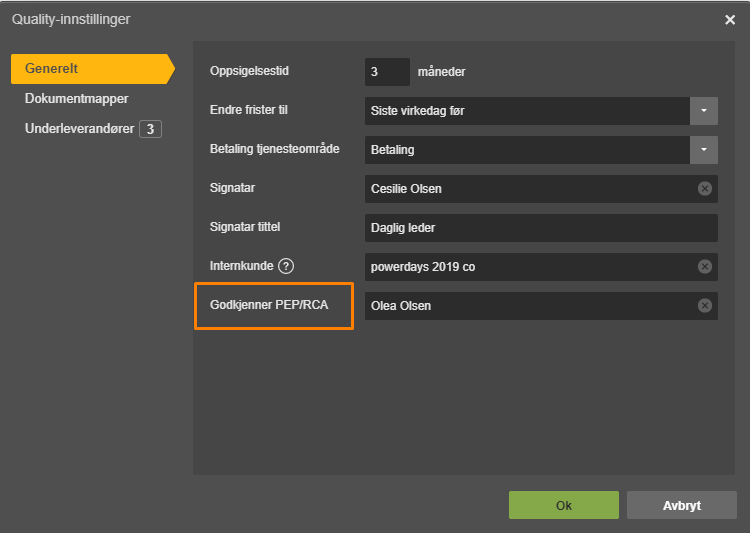Click the Godkjenner PEP/RCA label

point(269,305)
